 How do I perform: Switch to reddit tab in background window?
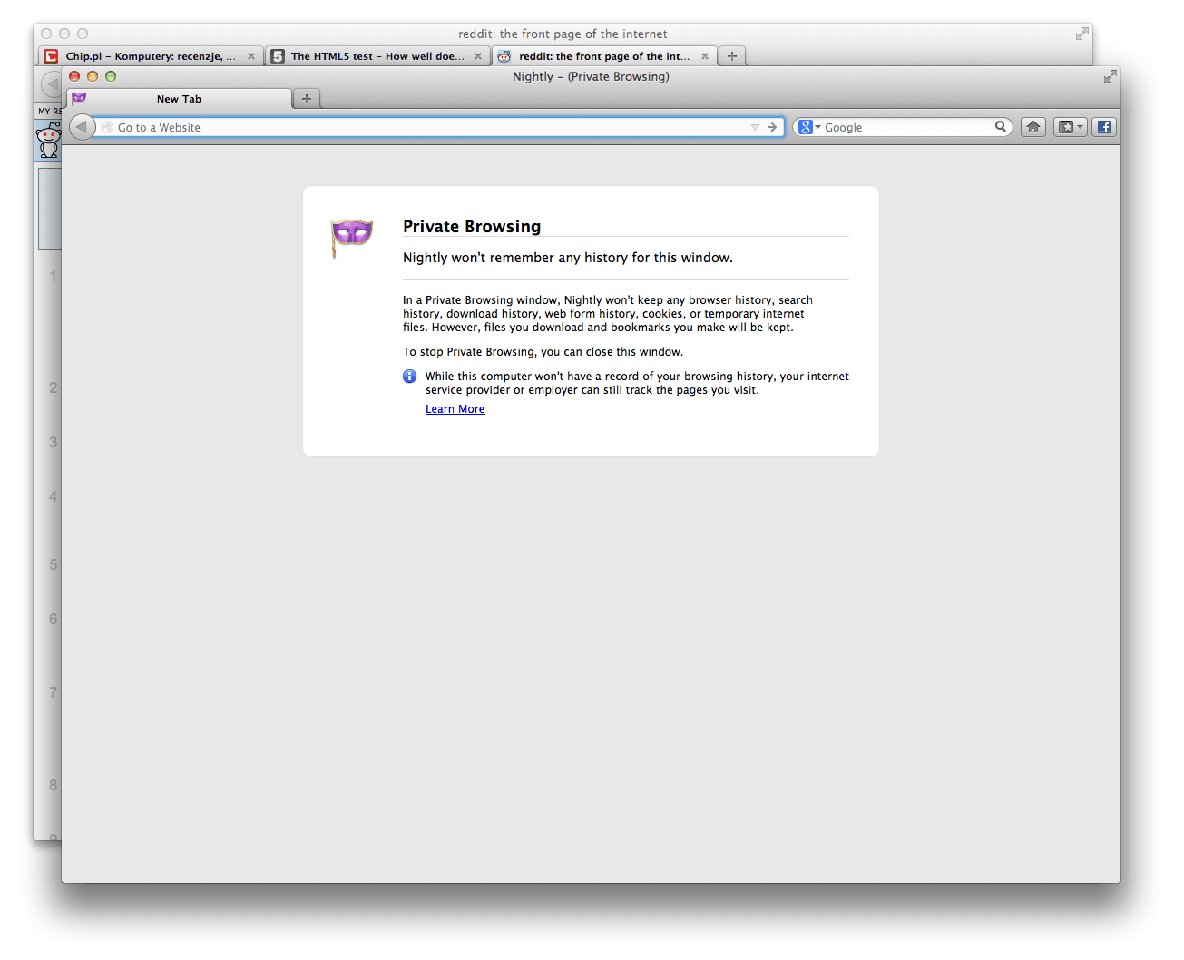[604, 56]
